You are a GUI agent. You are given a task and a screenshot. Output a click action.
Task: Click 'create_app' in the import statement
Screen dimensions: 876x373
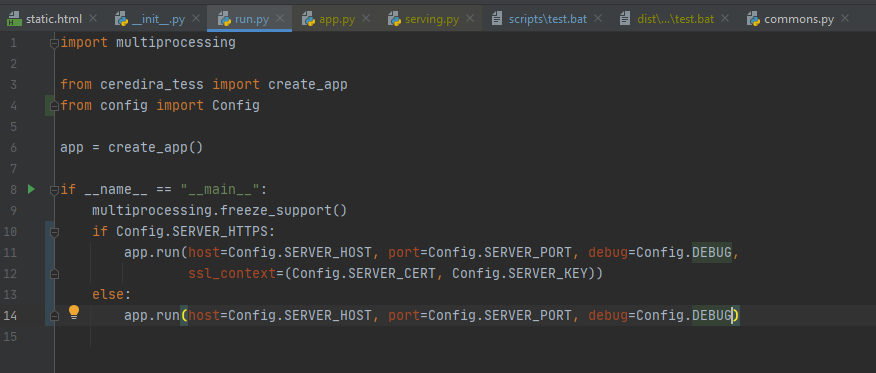[308, 85]
